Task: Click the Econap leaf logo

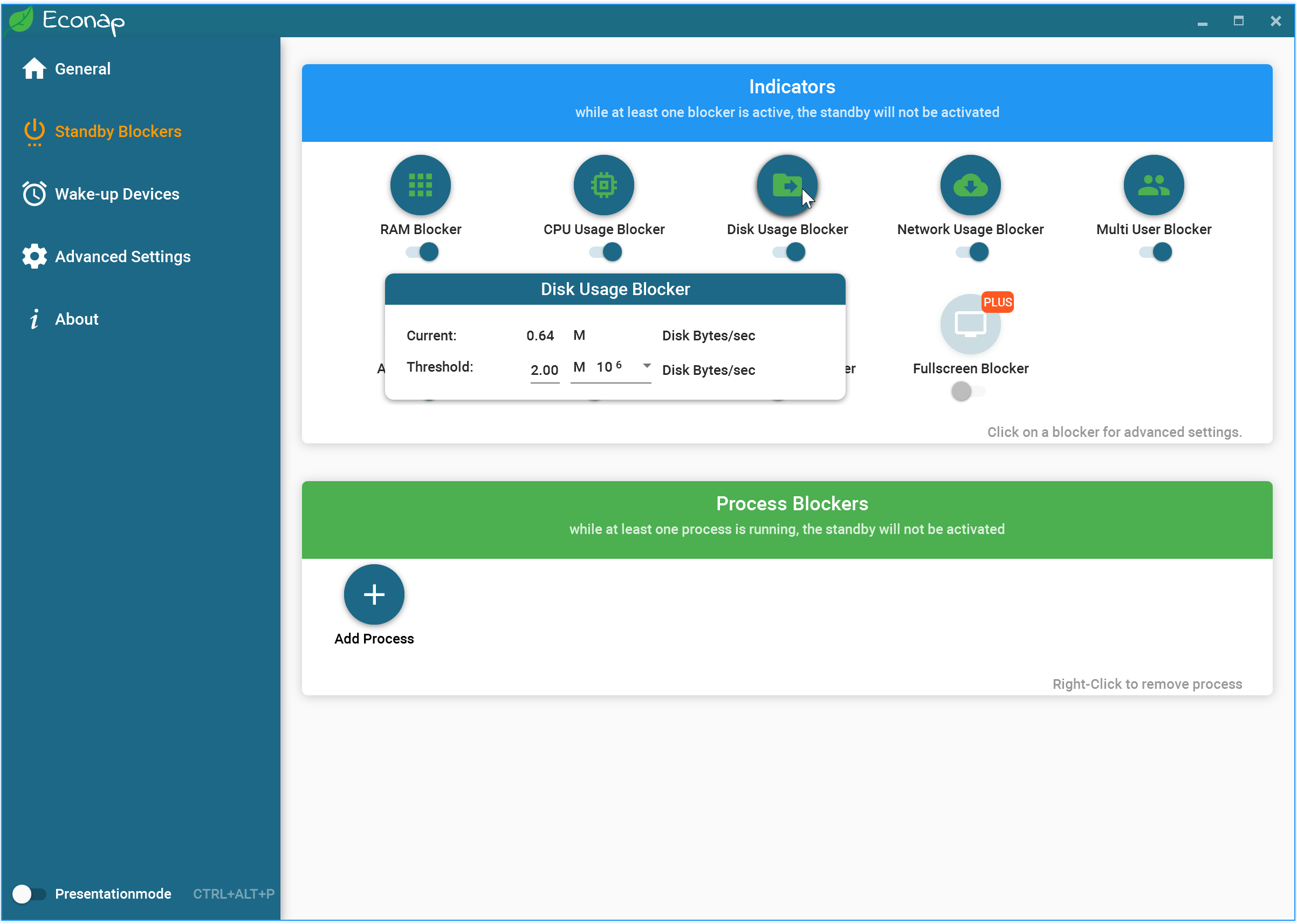Action: (x=21, y=20)
